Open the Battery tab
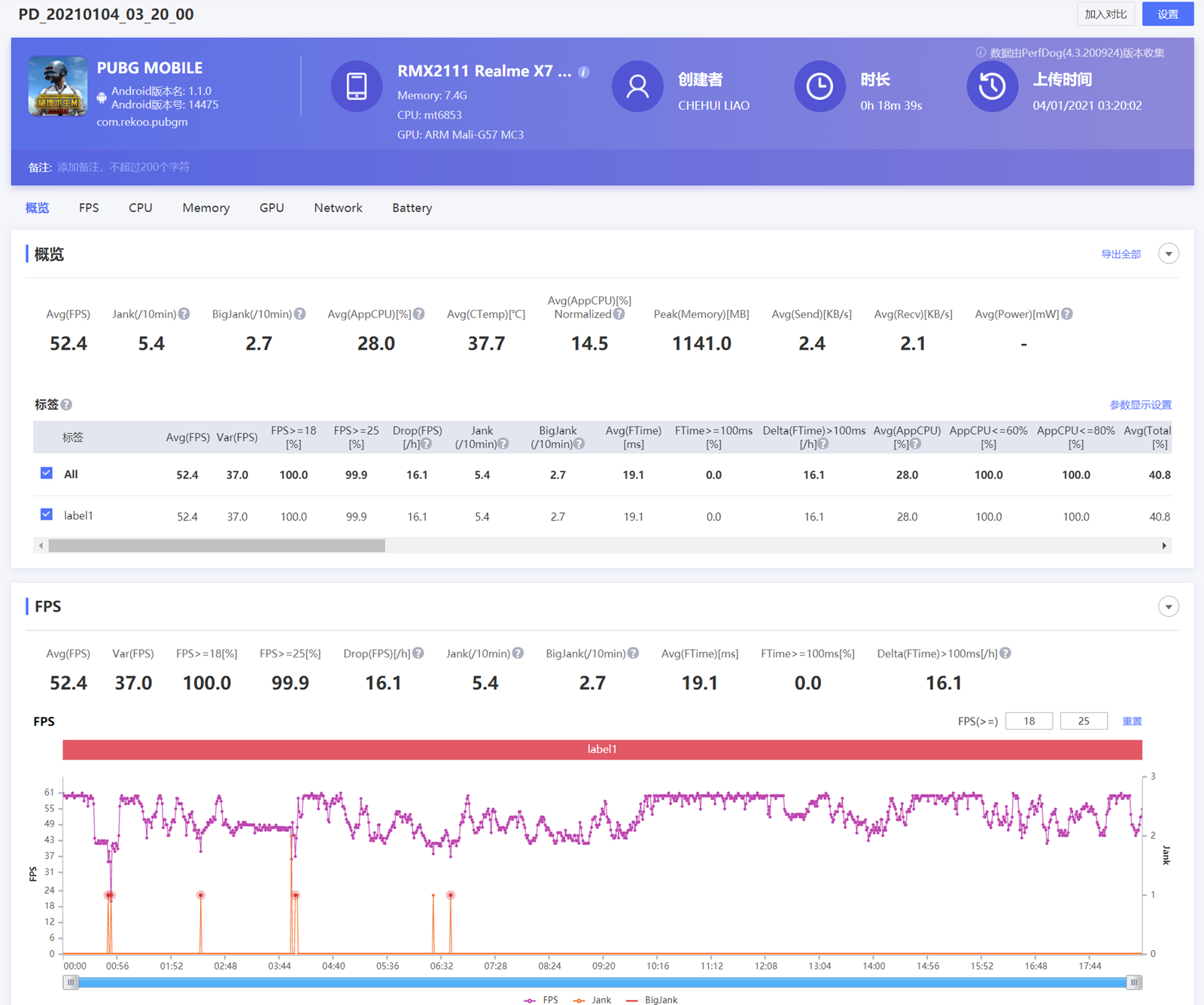 click(x=412, y=208)
